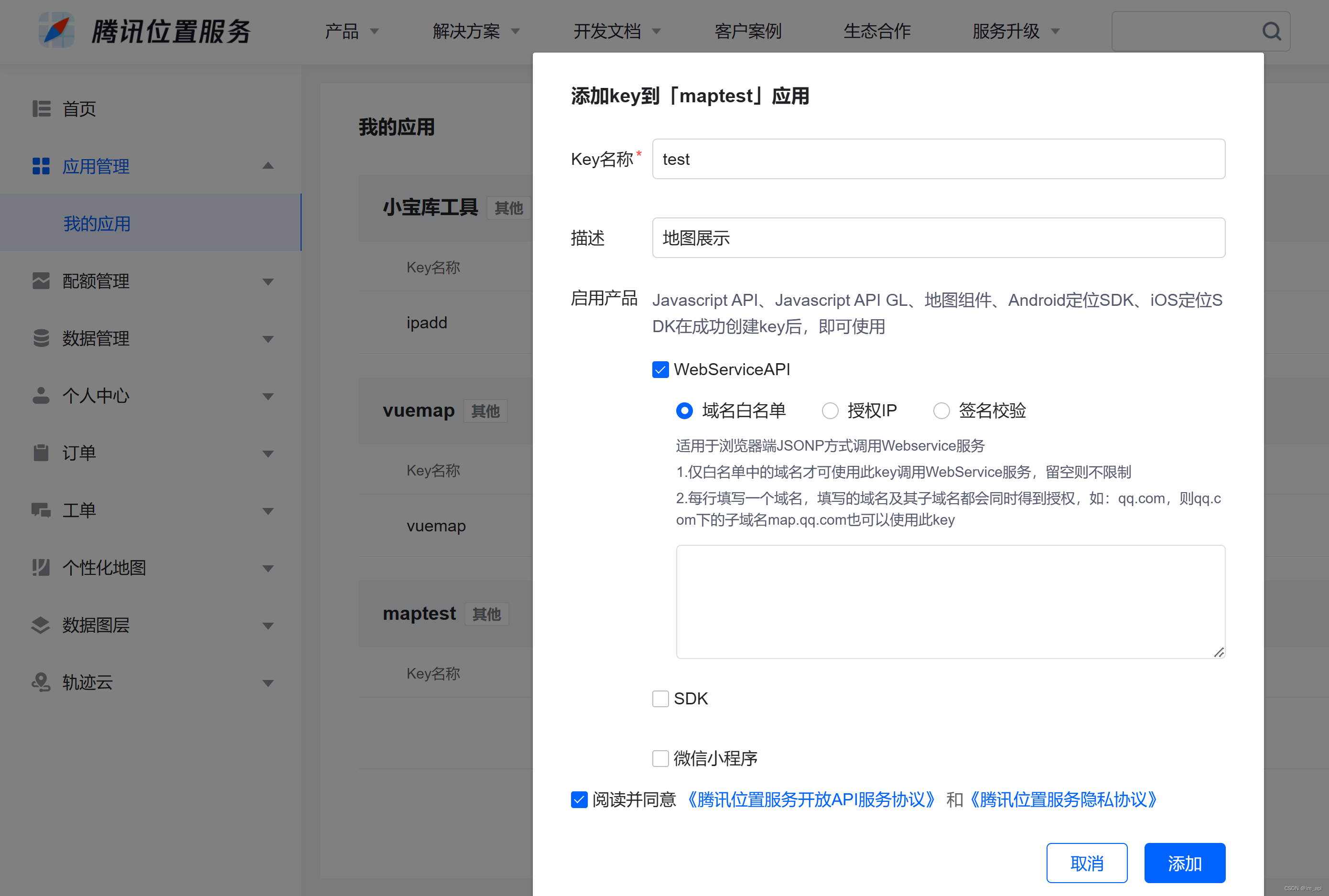Enable the 微信小程序 checkbox
Screen dimensions: 1329x896
(660, 758)
